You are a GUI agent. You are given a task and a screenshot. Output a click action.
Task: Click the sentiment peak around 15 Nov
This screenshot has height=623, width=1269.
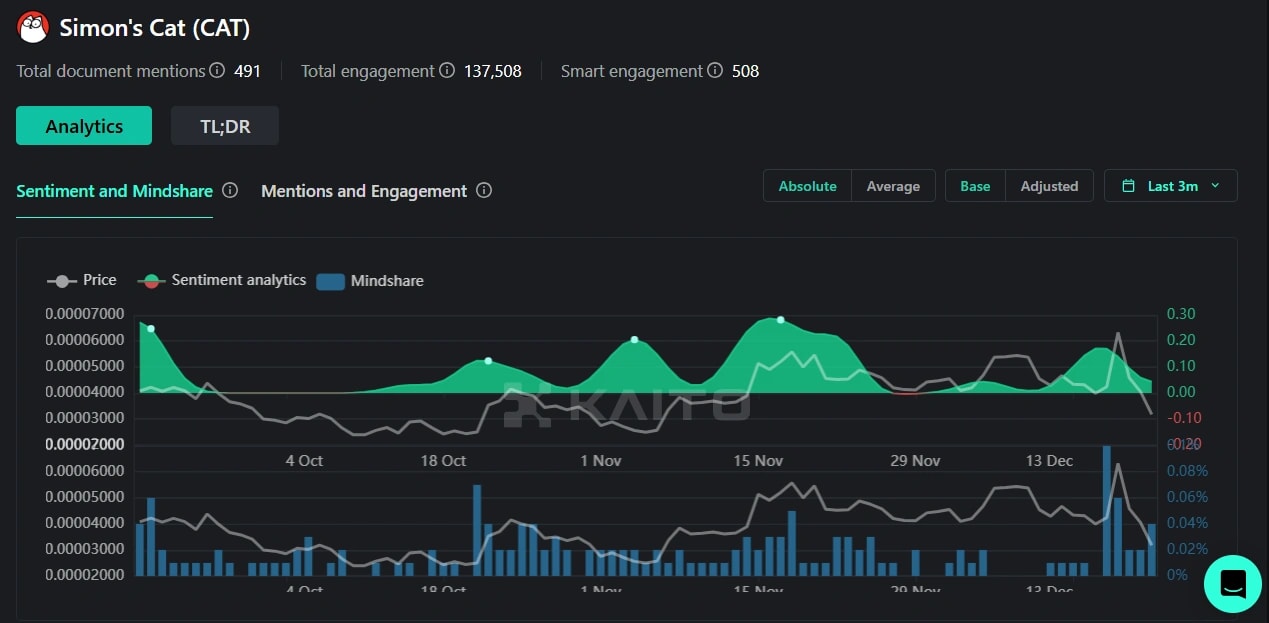point(780,320)
